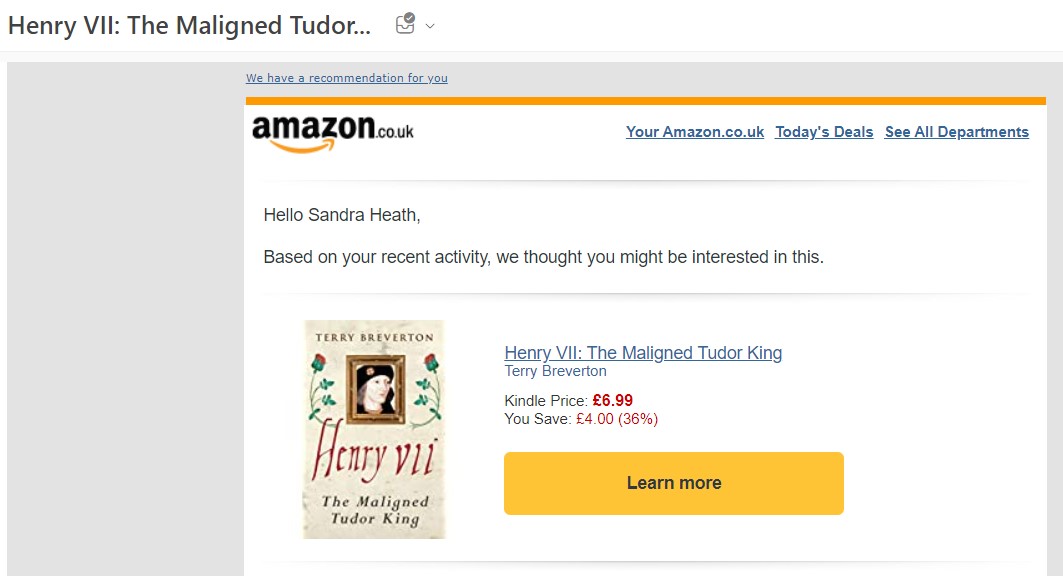This screenshot has width=1063, height=576.
Task: Click the email subject heading
Action: tap(189, 26)
